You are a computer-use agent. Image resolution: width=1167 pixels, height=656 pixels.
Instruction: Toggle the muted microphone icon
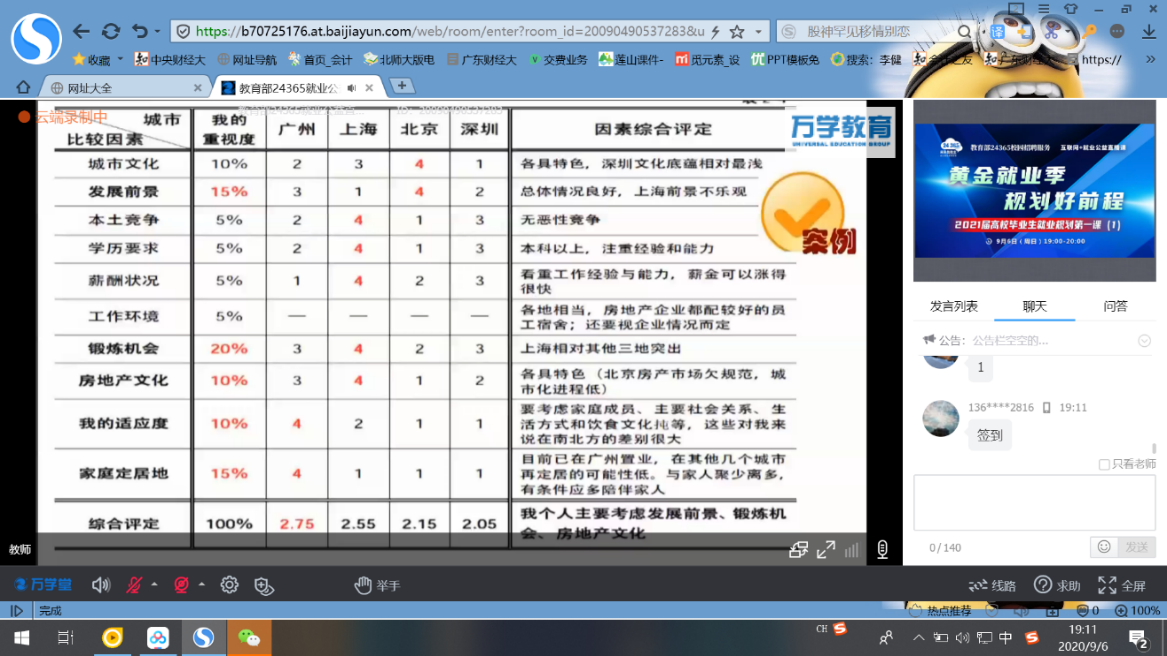tap(134, 585)
